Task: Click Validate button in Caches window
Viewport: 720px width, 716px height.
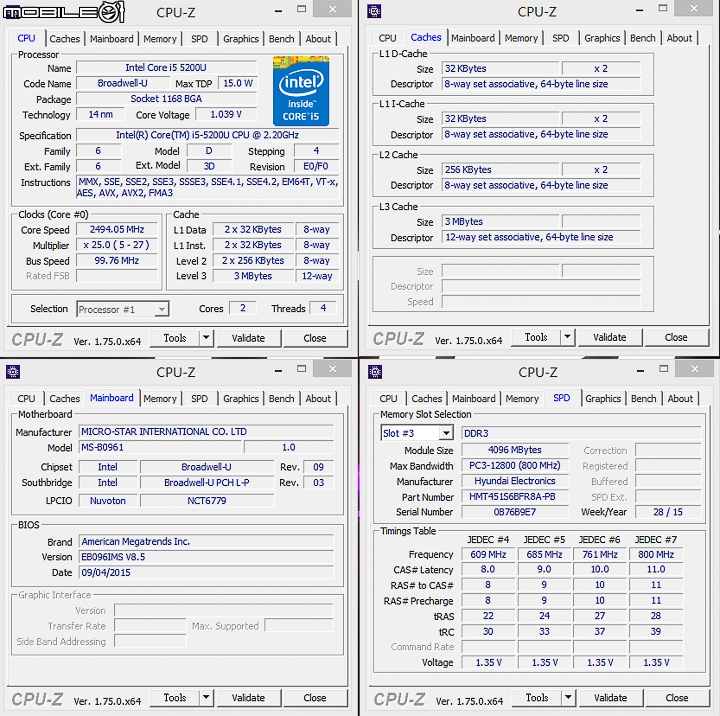Action: tap(610, 337)
